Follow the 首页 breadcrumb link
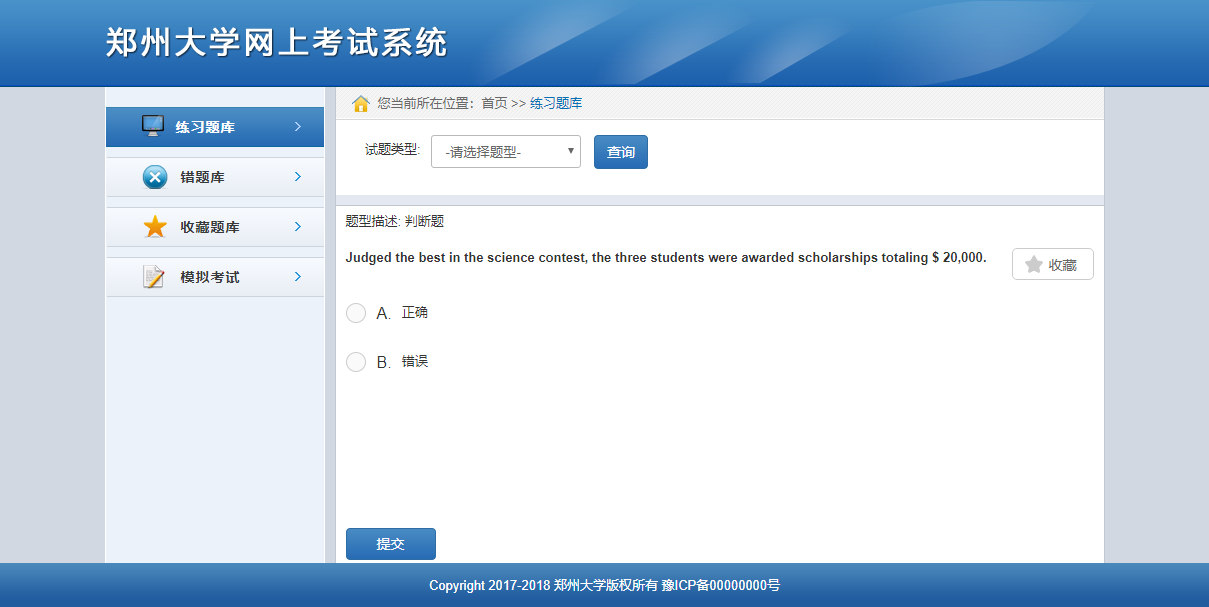Image resolution: width=1209 pixels, height=607 pixels. (x=494, y=103)
